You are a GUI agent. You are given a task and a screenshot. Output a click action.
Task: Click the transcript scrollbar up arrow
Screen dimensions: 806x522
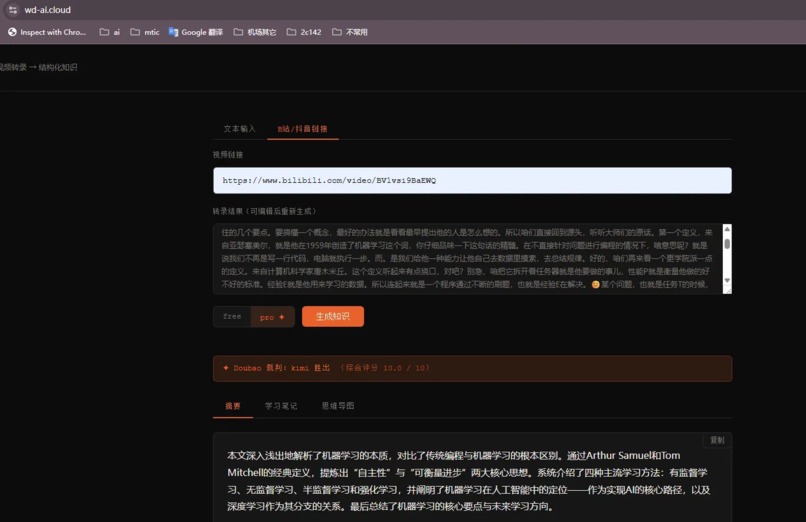pos(727,229)
